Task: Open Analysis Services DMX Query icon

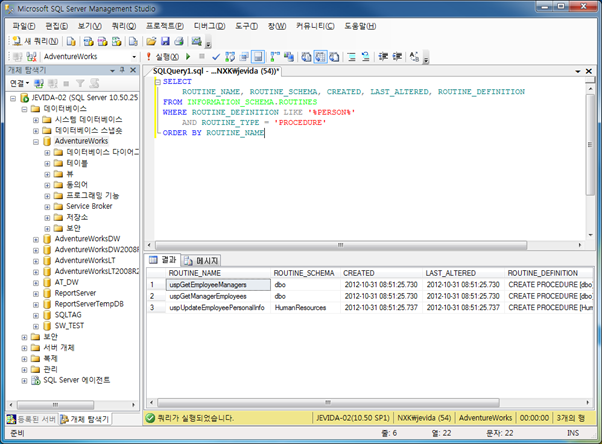Action: 103,41
